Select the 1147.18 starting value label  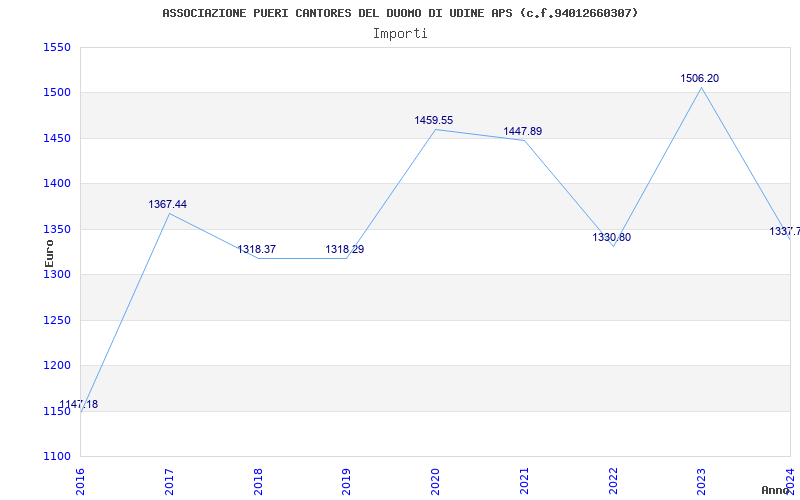point(78,405)
